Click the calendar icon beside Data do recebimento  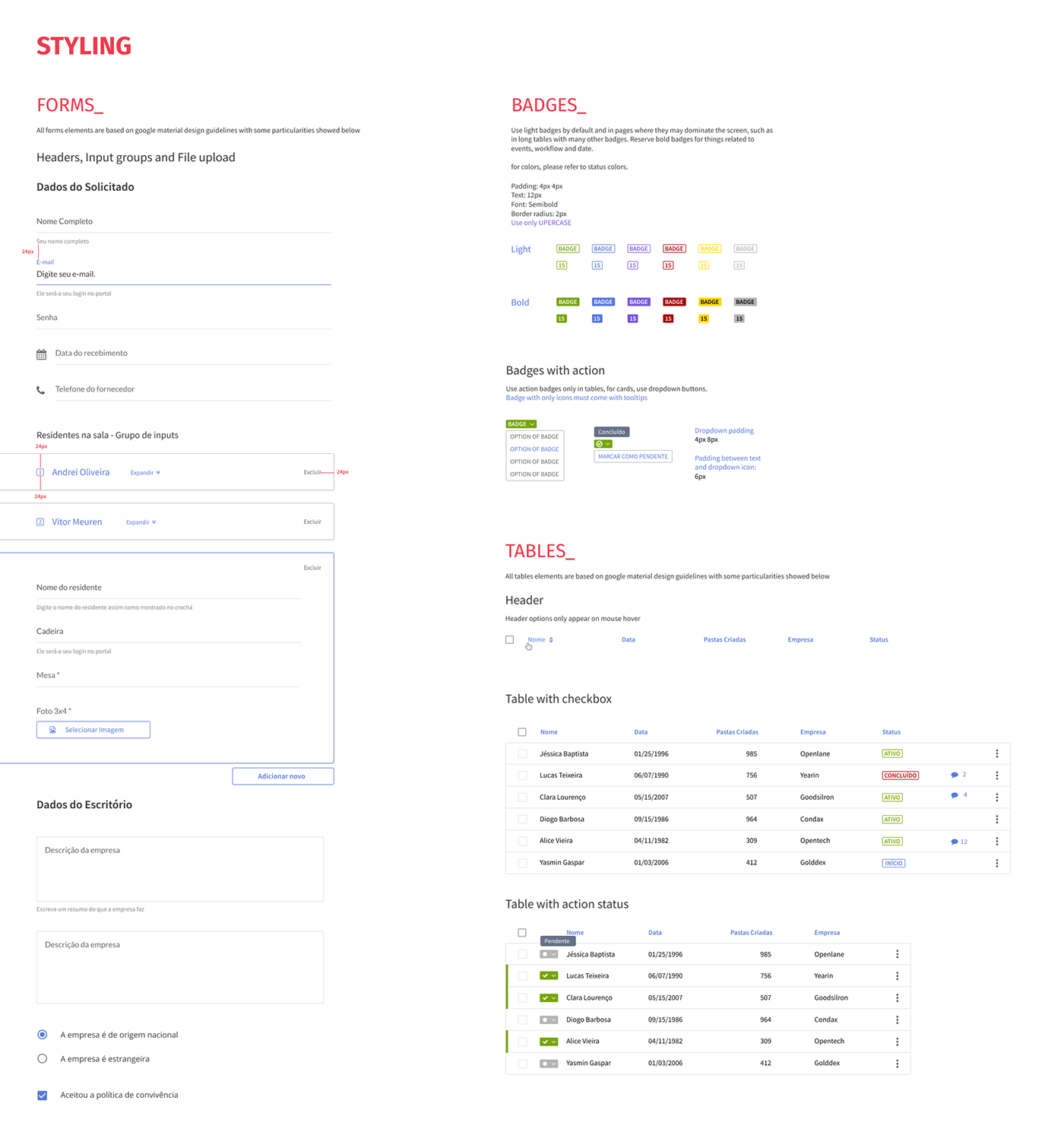[41, 354]
